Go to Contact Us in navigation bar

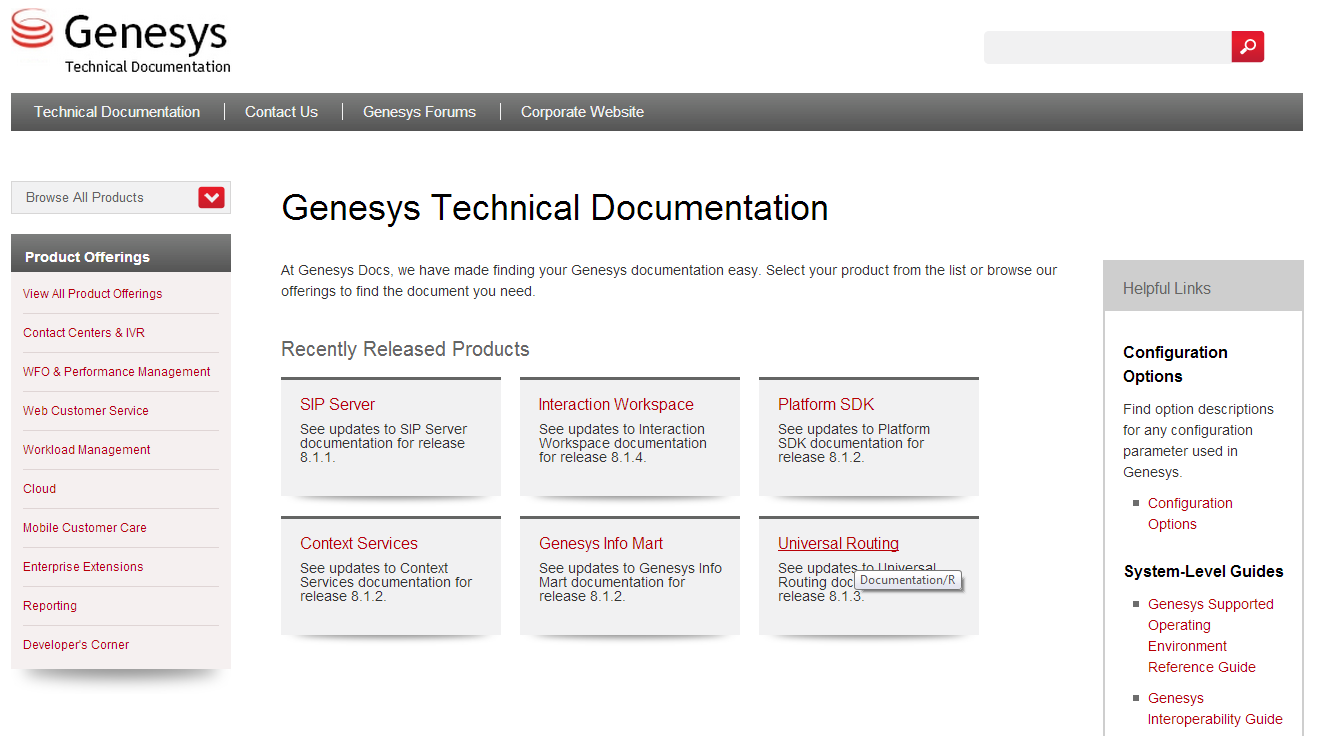pos(281,112)
